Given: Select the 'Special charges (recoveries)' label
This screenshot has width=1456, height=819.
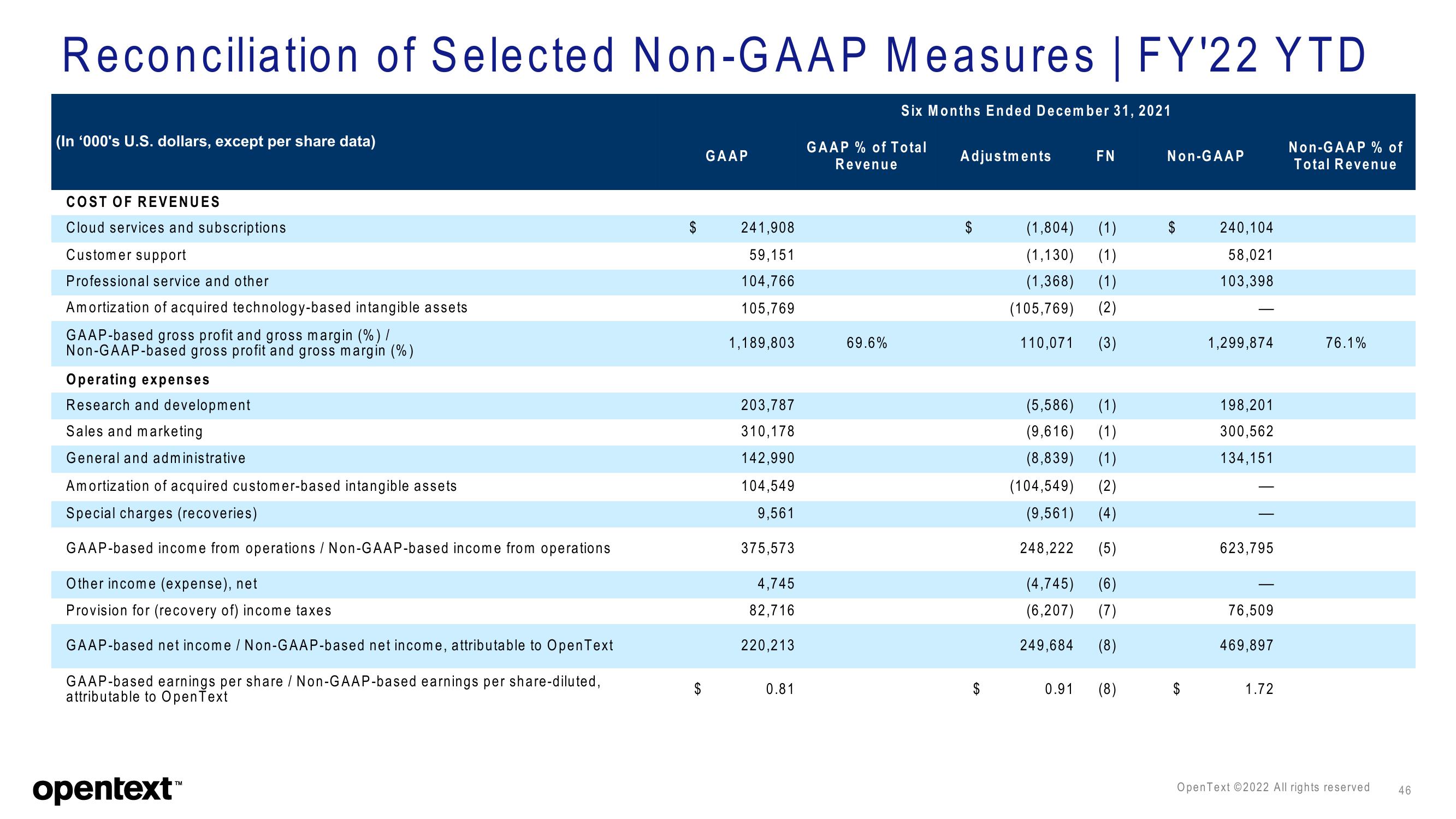Looking at the screenshot, I should pos(162,513).
